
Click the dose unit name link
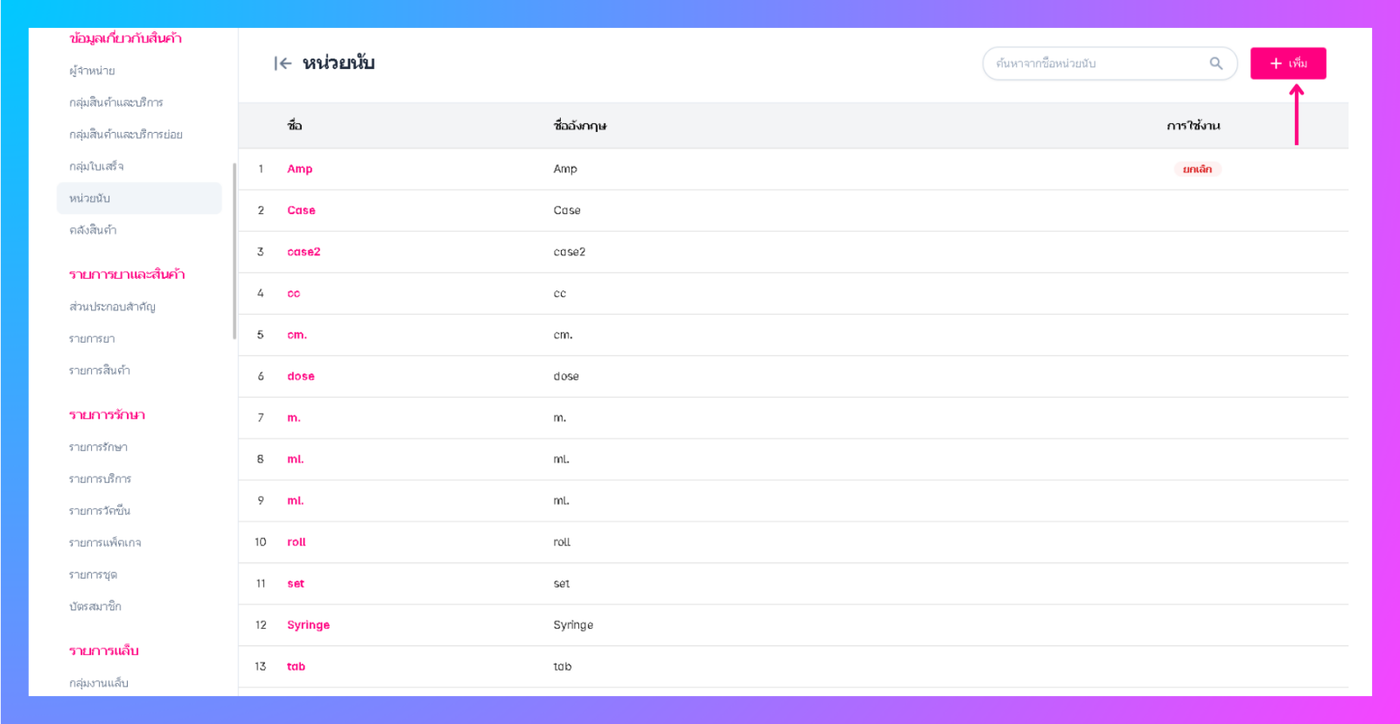pyautogui.click(x=301, y=377)
